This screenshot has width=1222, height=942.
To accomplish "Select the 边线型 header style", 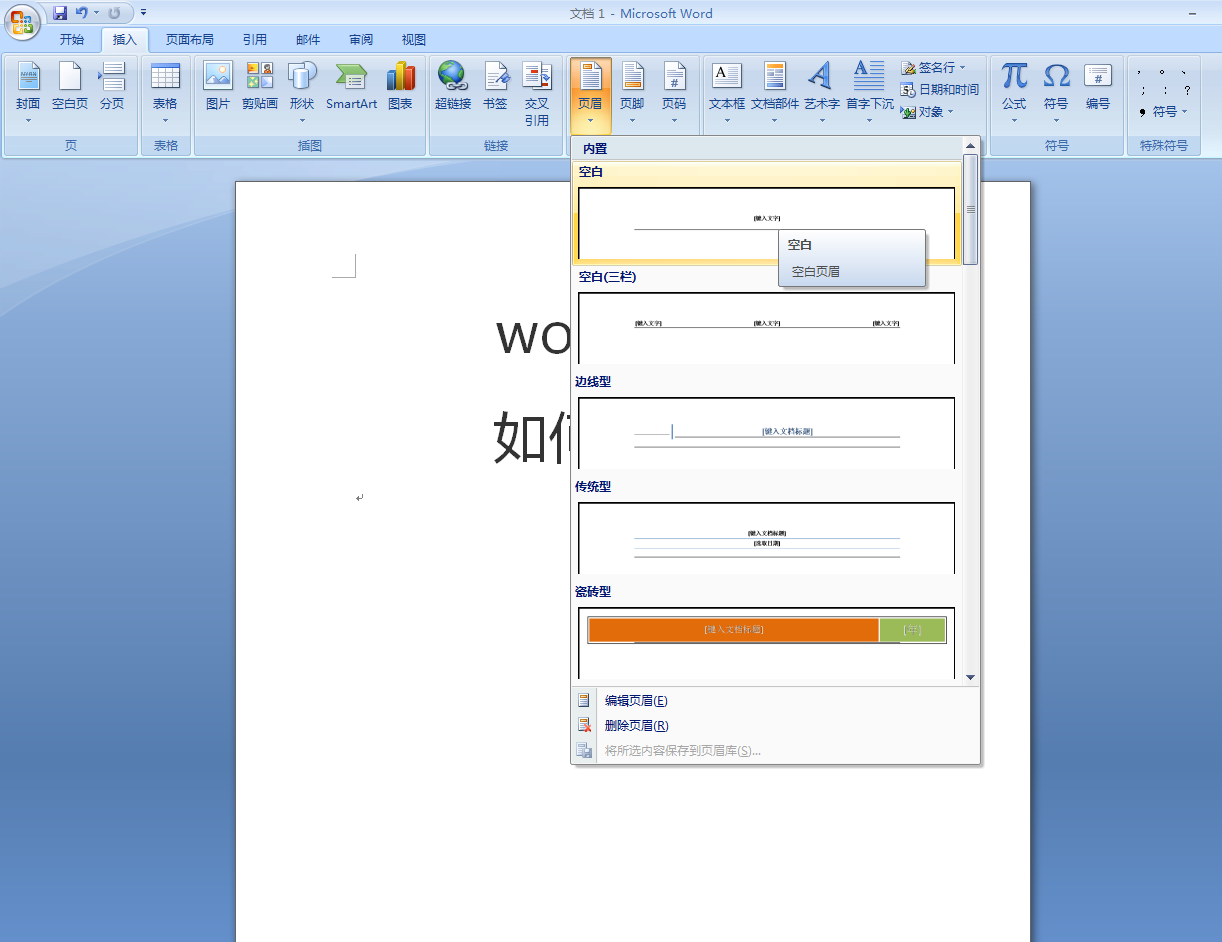I will (x=766, y=433).
